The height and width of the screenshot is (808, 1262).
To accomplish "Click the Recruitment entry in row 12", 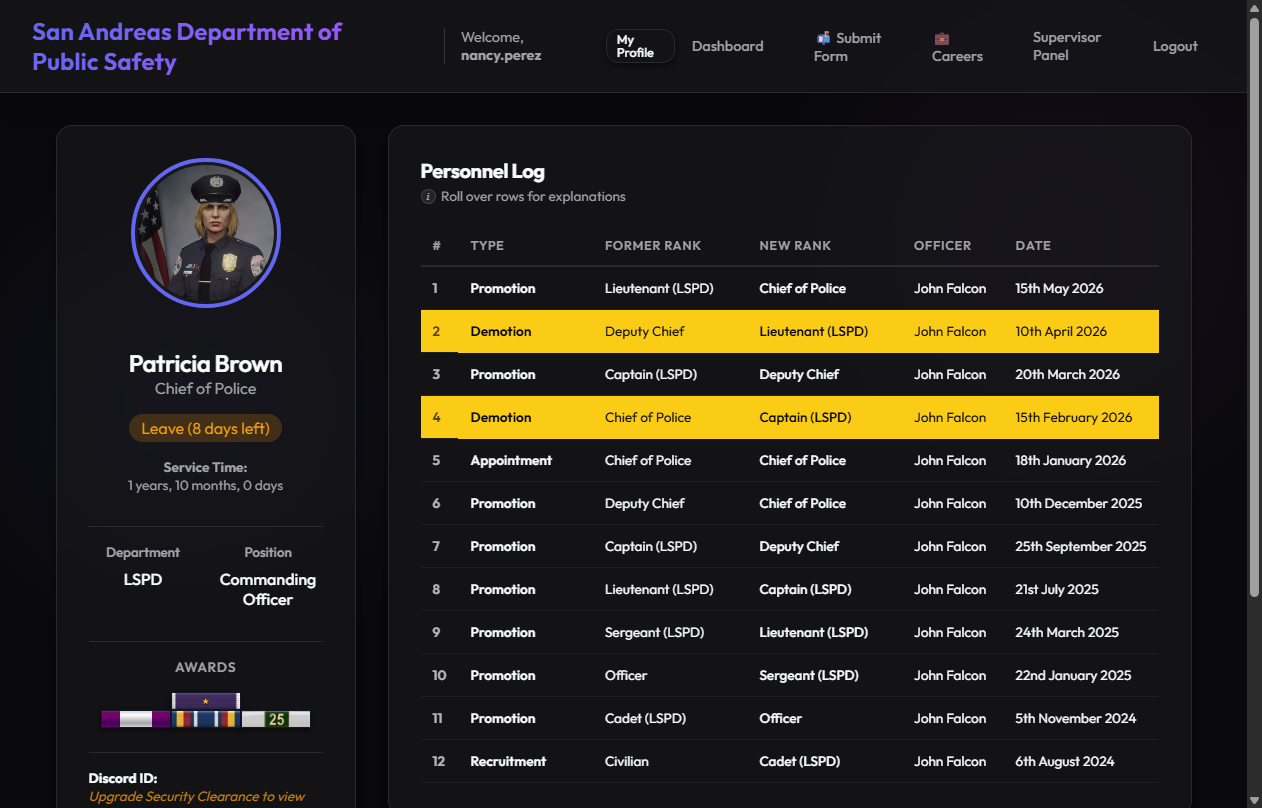I will point(508,761).
